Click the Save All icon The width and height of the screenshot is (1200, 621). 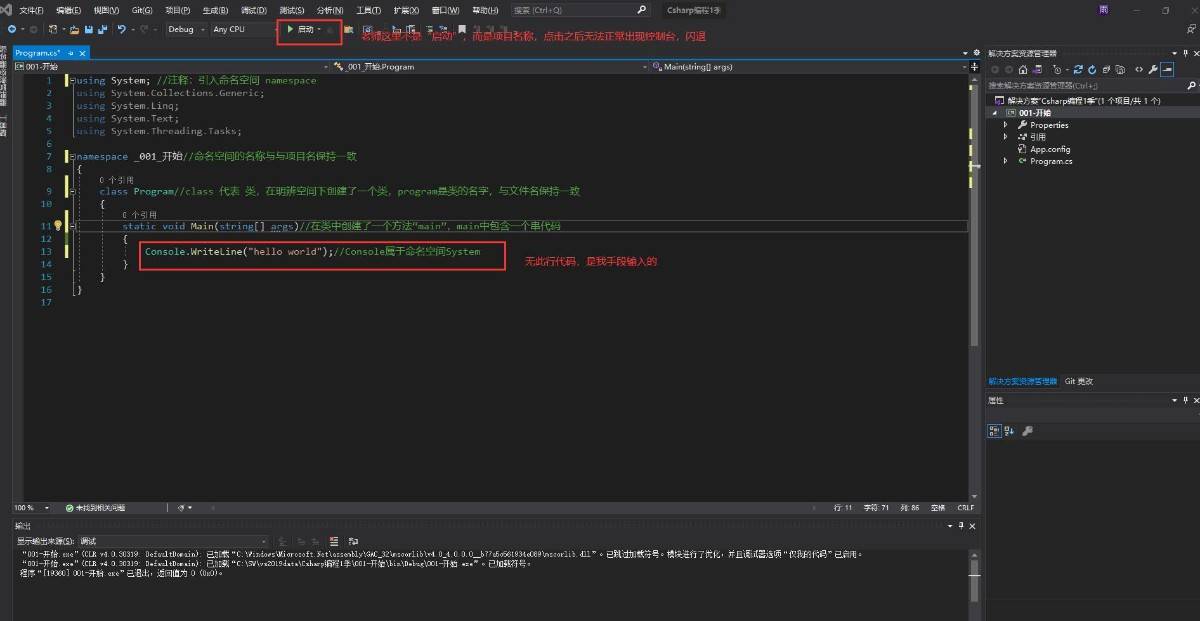tap(101, 29)
